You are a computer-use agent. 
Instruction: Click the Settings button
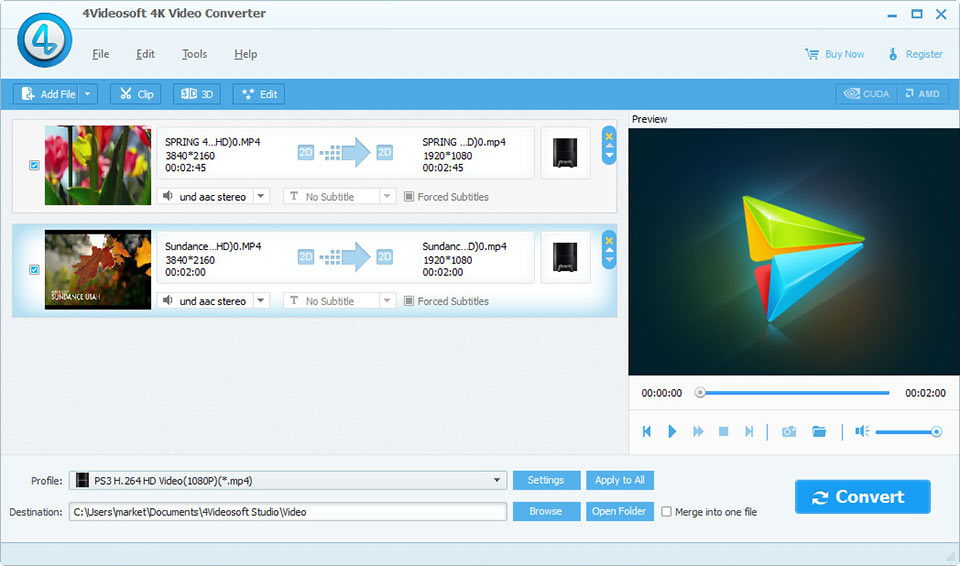tap(546, 480)
